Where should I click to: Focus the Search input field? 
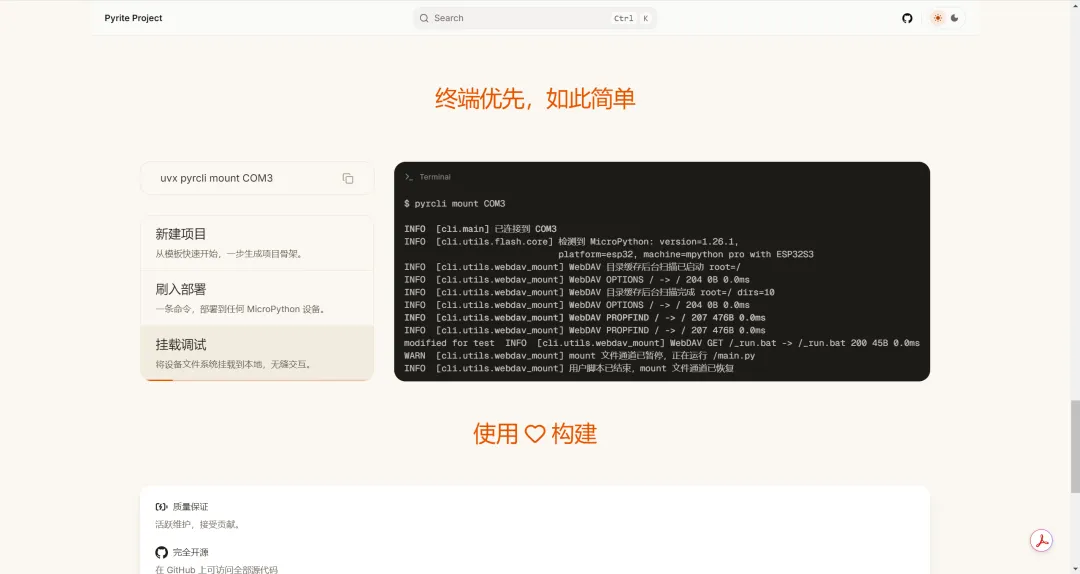pos(534,18)
